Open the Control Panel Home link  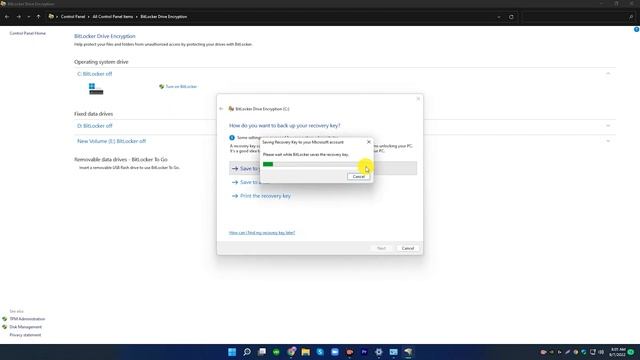[x=27, y=33]
